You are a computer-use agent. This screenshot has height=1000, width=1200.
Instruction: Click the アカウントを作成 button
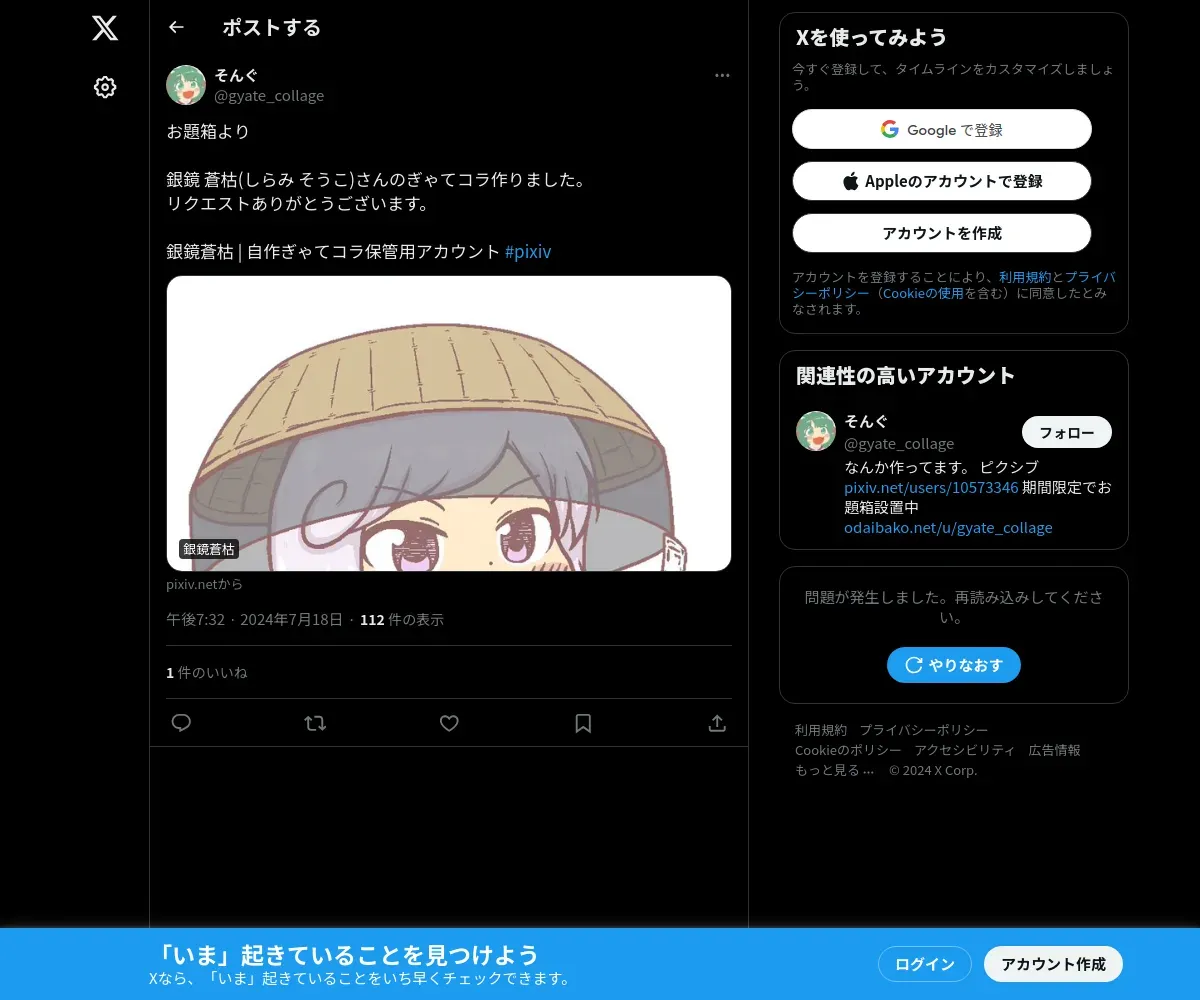click(942, 233)
